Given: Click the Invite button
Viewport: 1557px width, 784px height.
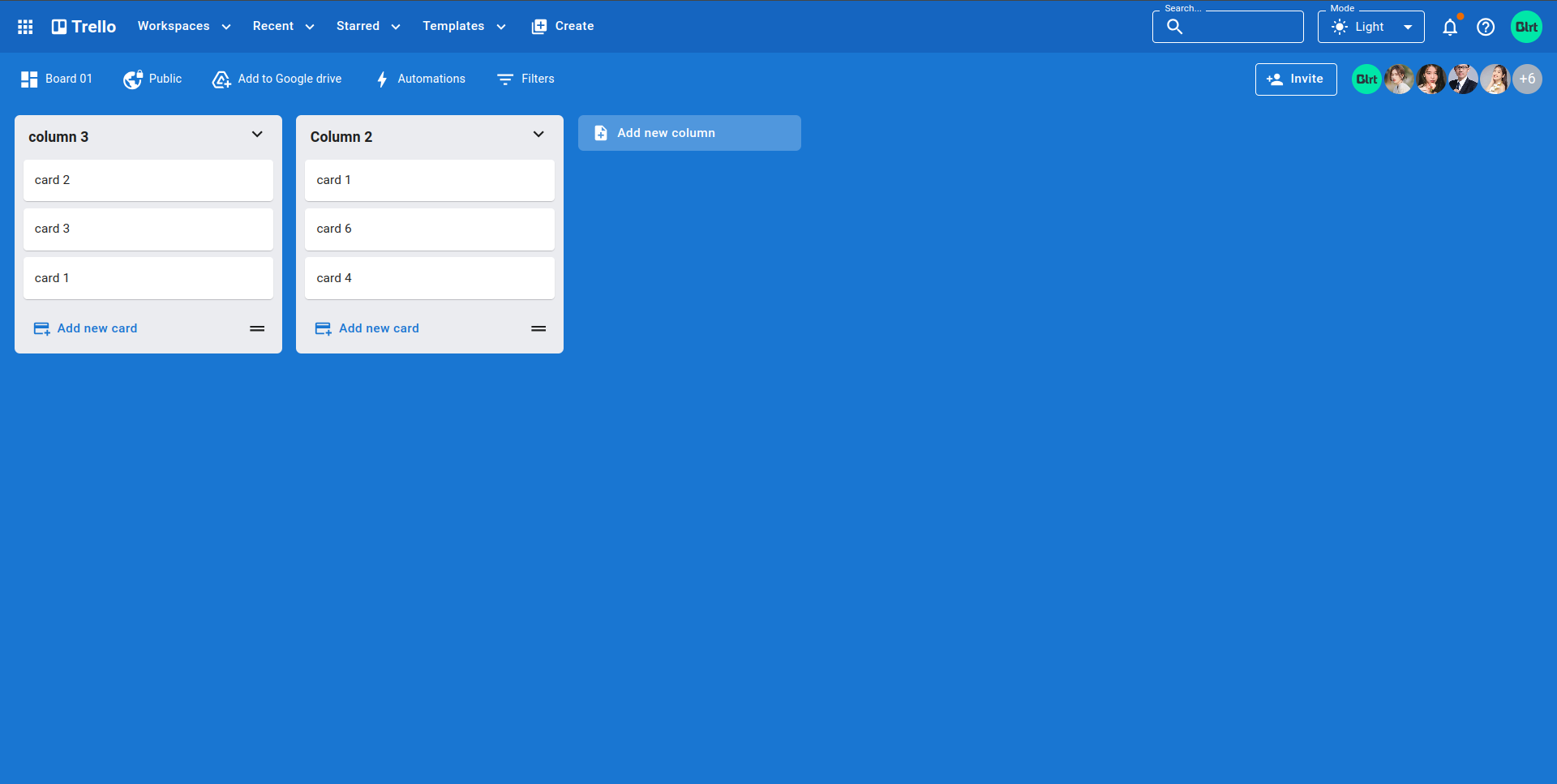Looking at the screenshot, I should click(x=1296, y=79).
